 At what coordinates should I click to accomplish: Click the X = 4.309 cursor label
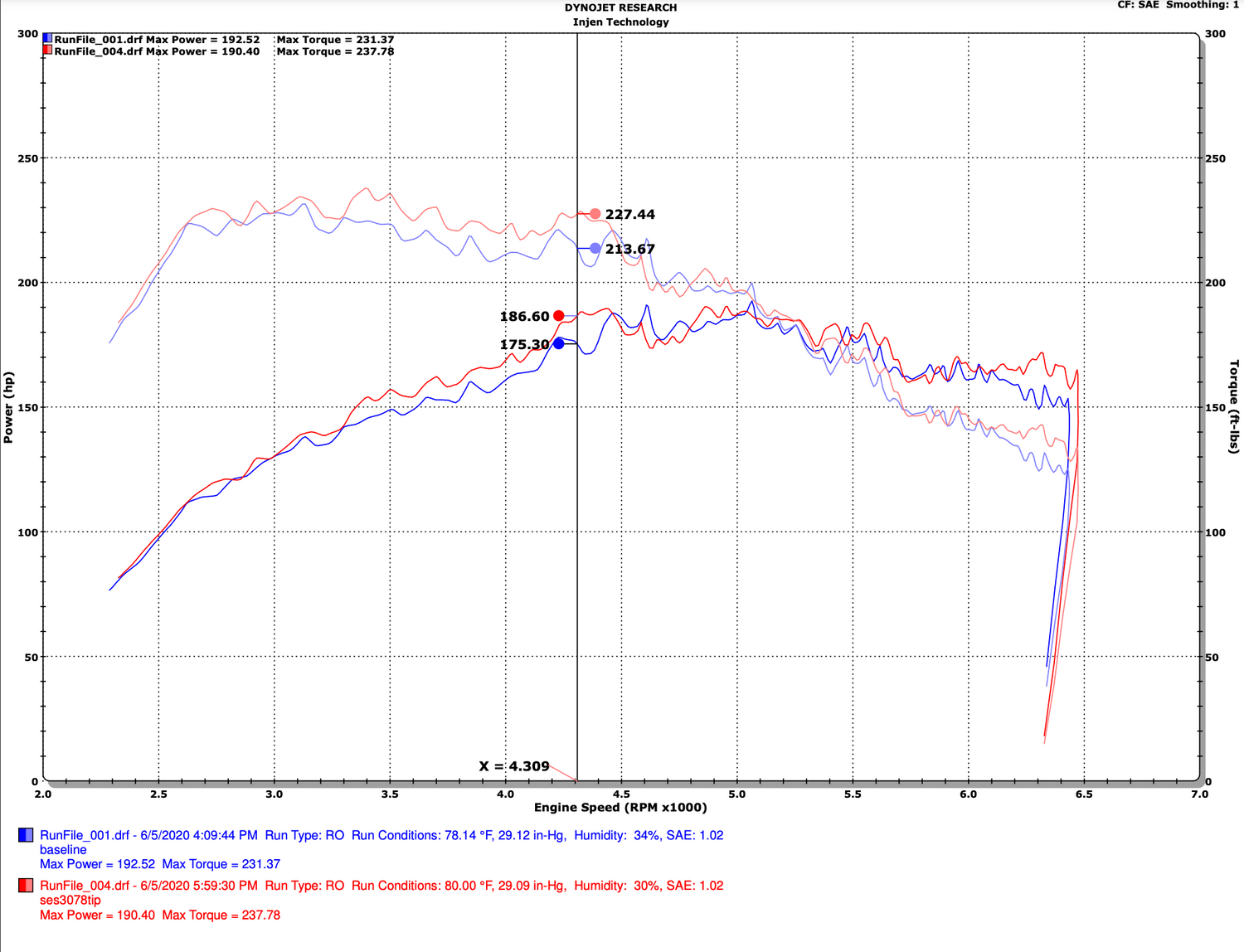[514, 766]
